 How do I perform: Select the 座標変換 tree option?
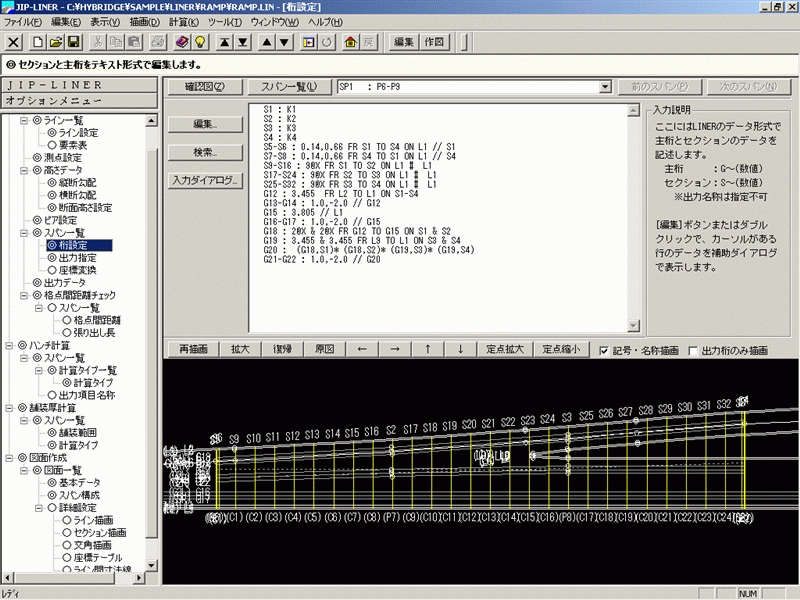click(x=78, y=269)
